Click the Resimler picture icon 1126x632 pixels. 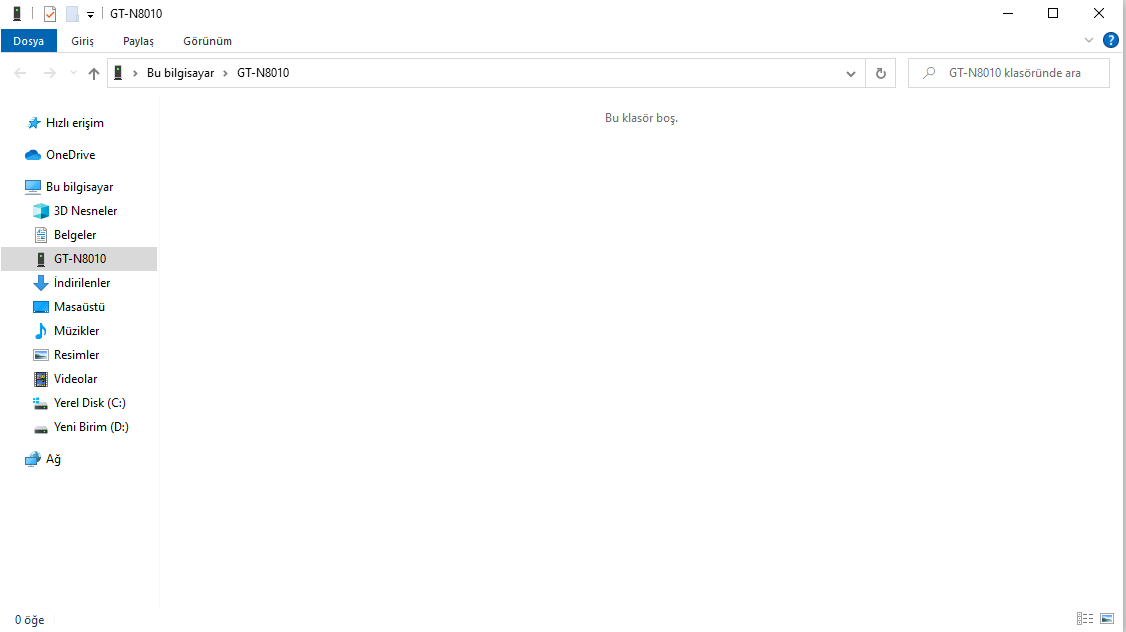pos(41,355)
